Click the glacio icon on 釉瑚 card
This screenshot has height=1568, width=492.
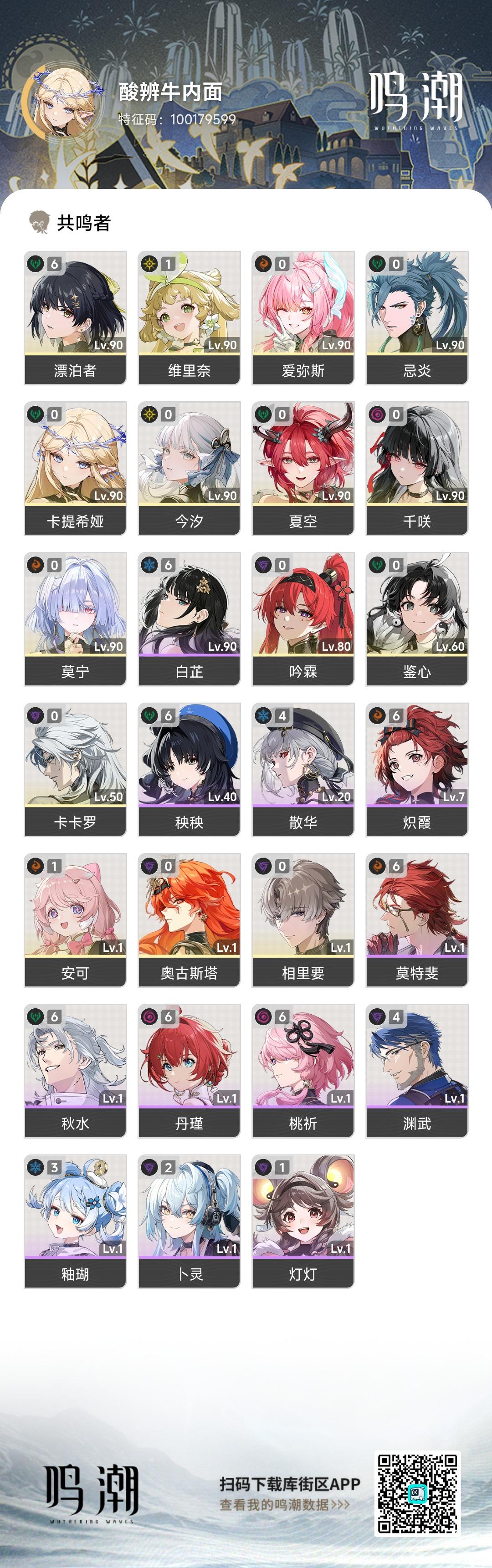[36, 1167]
